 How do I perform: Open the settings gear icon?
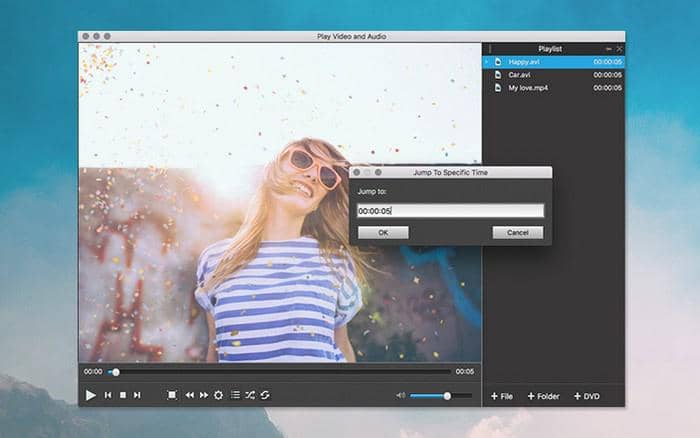(x=218, y=395)
